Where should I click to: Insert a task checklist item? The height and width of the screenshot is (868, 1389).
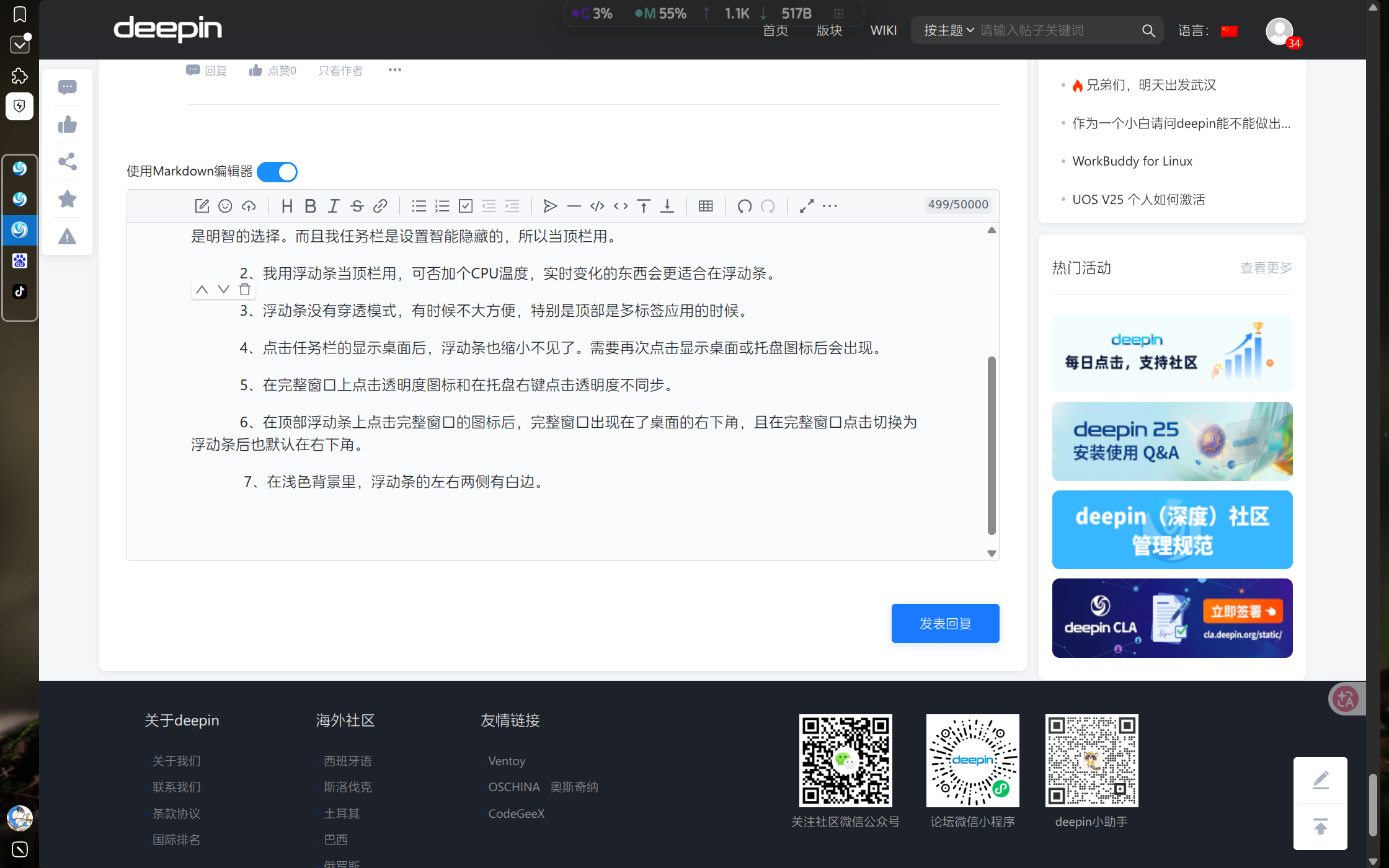pyautogui.click(x=466, y=206)
